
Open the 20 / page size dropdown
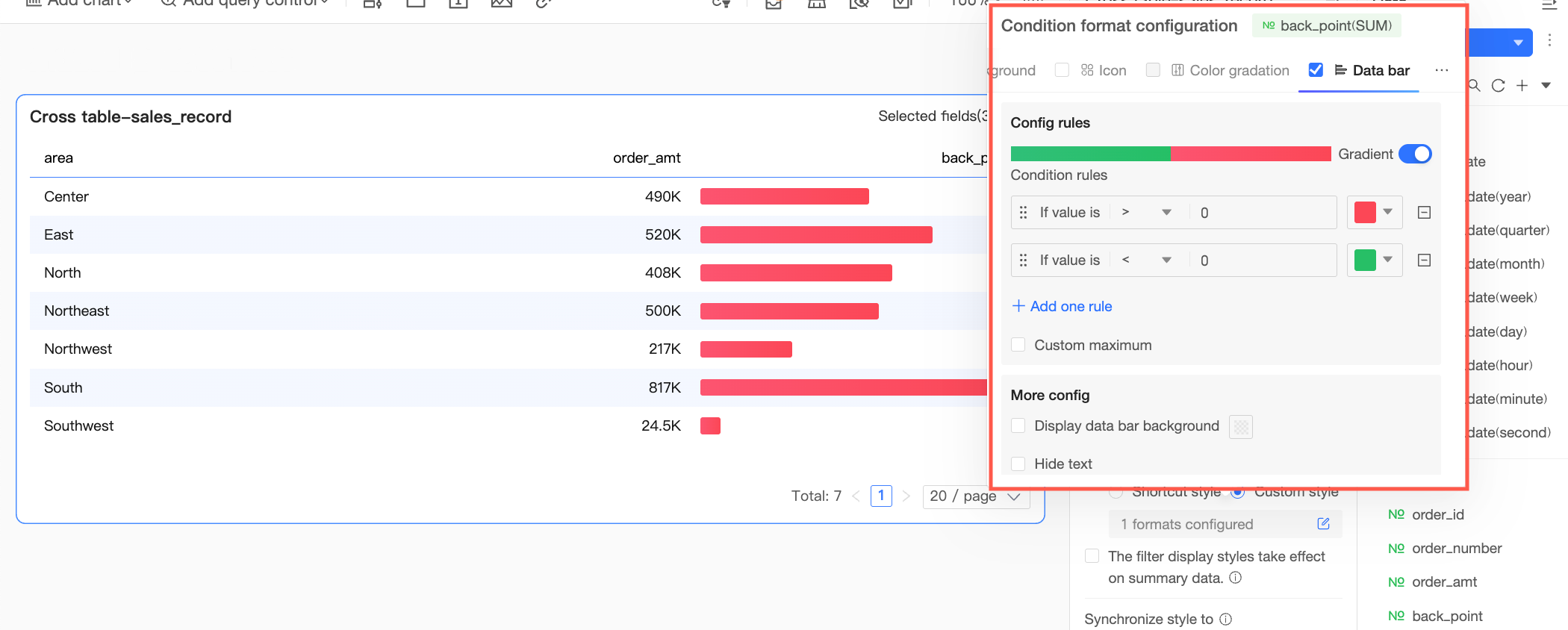(x=976, y=496)
